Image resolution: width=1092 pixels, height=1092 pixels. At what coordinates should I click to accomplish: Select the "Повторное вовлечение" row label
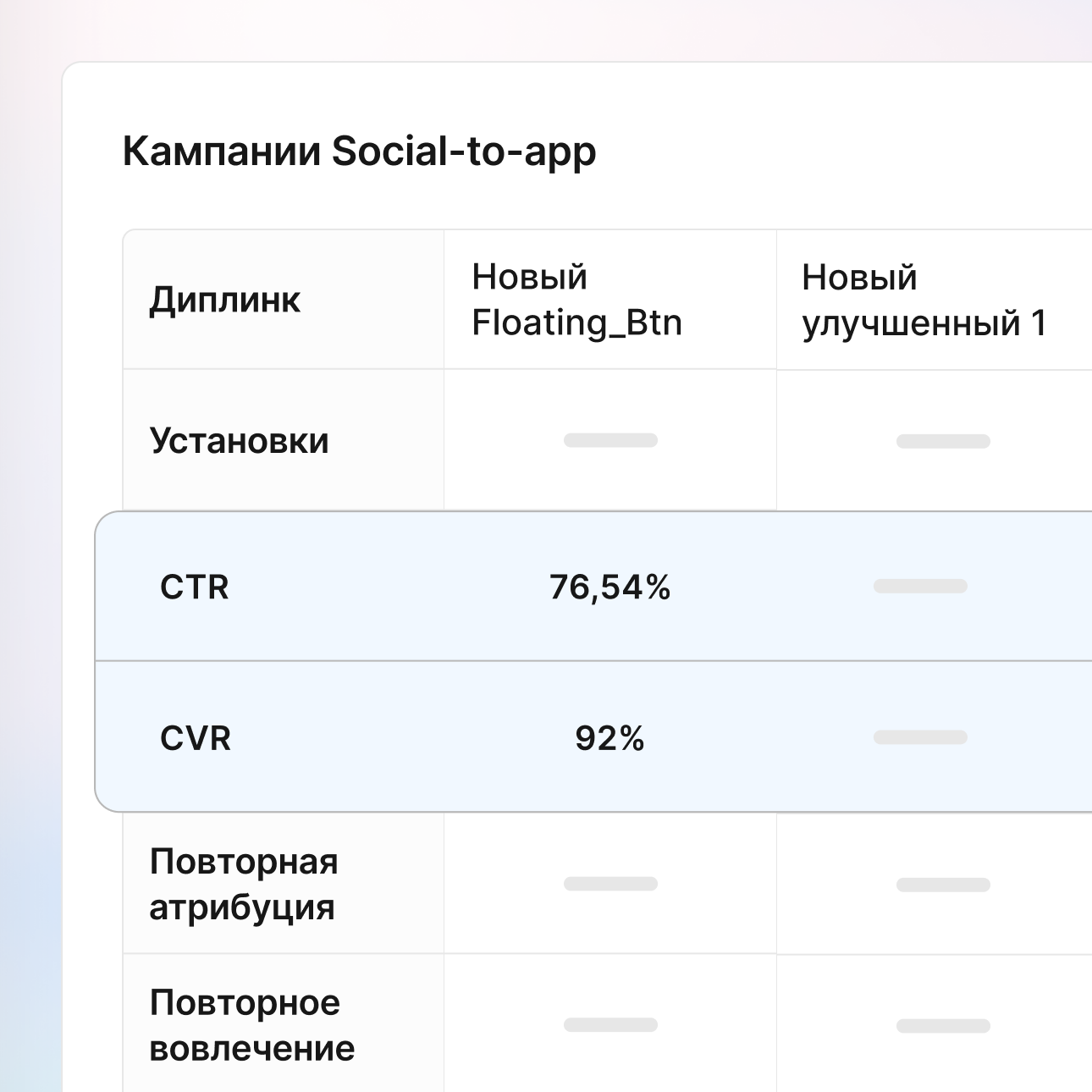pyautogui.click(x=251, y=1025)
